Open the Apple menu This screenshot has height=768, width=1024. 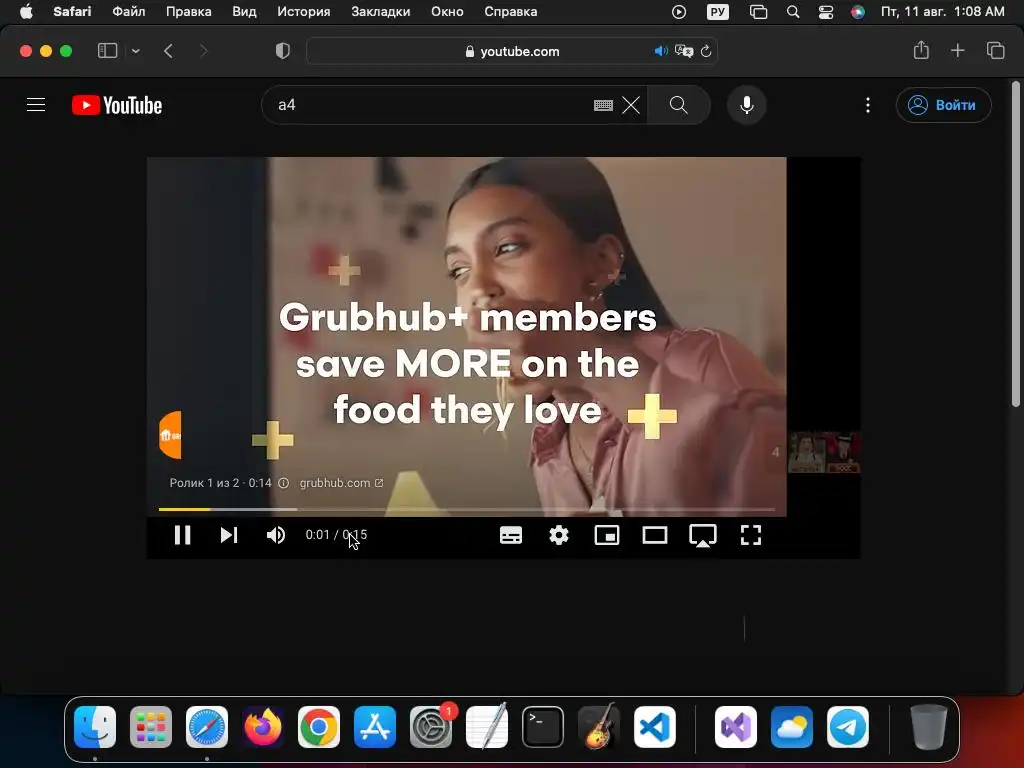[26, 12]
